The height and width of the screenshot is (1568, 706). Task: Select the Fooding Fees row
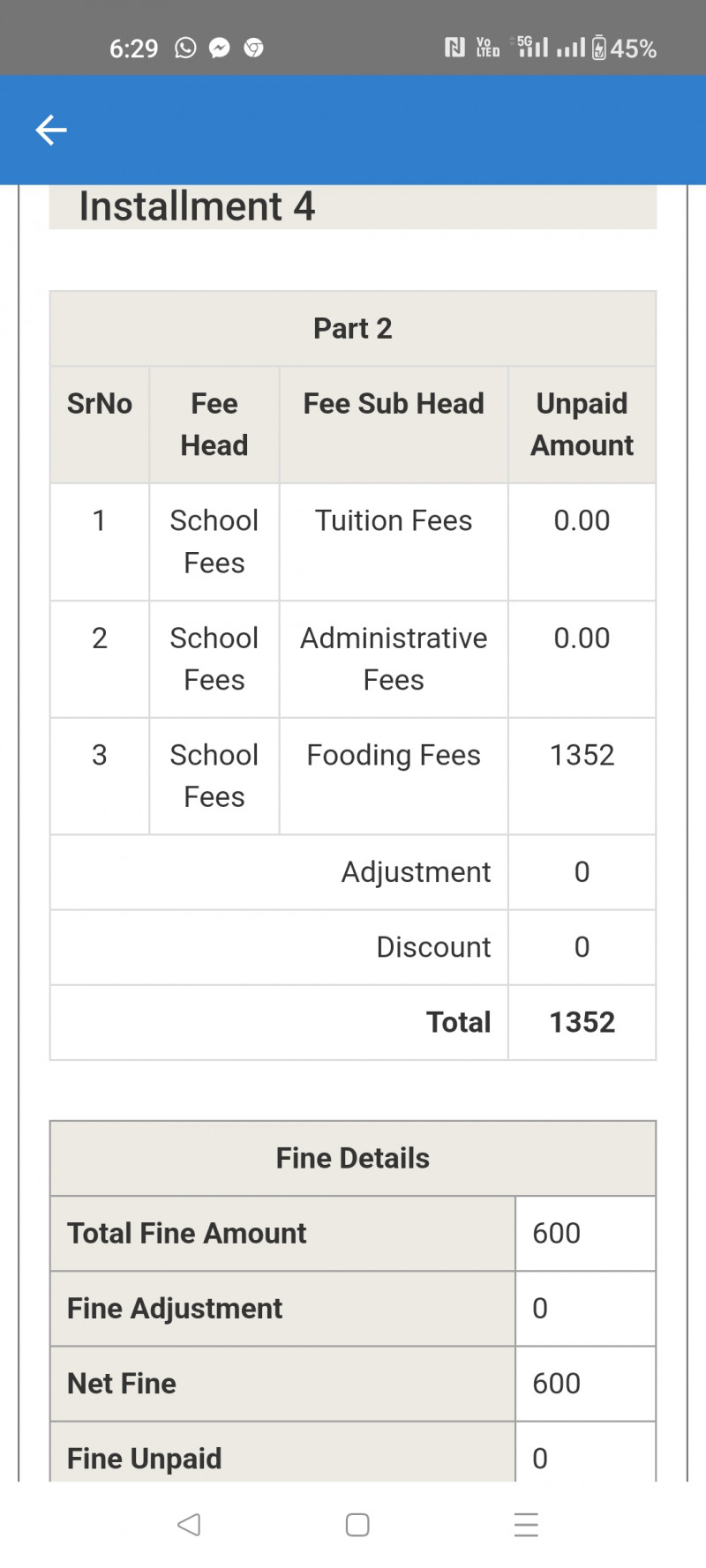click(394, 756)
